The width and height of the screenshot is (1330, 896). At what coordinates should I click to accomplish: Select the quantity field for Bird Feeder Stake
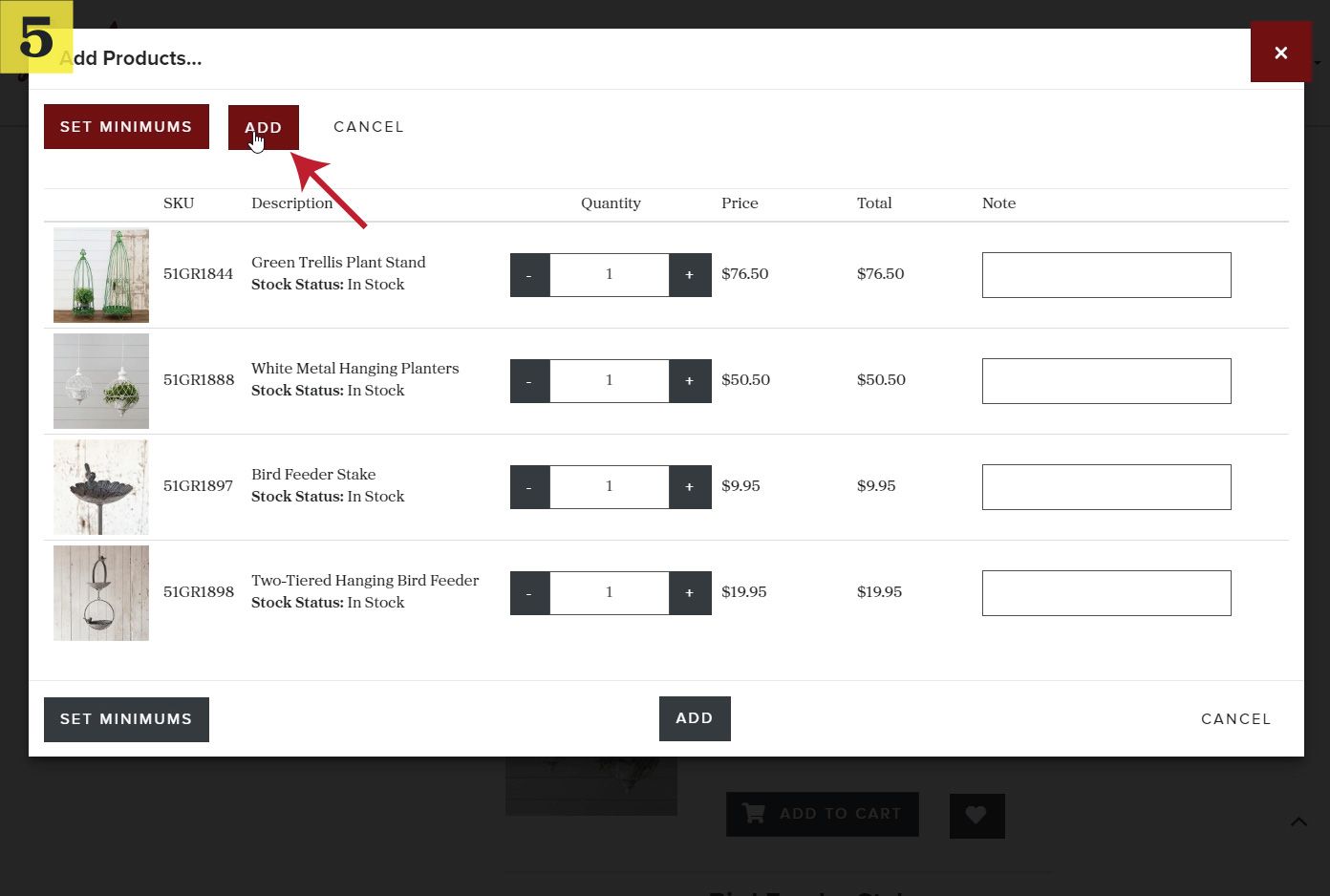click(x=610, y=487)
